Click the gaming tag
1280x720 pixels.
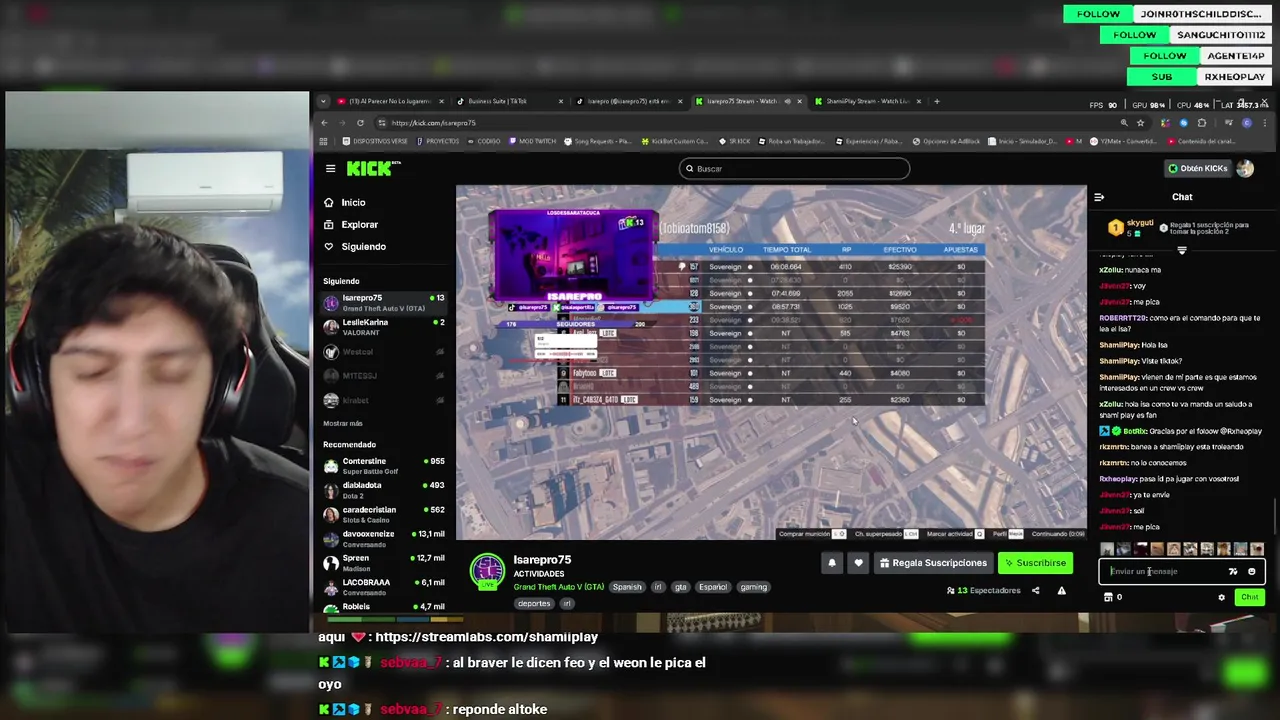753,587
